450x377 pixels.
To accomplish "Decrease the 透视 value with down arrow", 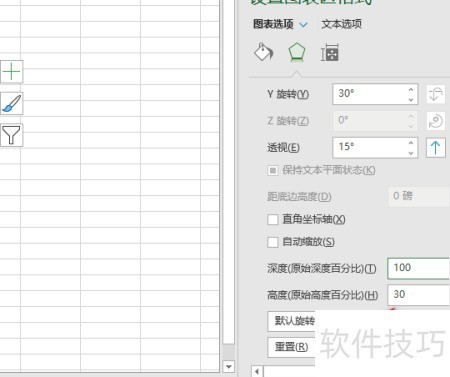I will 411,153.
